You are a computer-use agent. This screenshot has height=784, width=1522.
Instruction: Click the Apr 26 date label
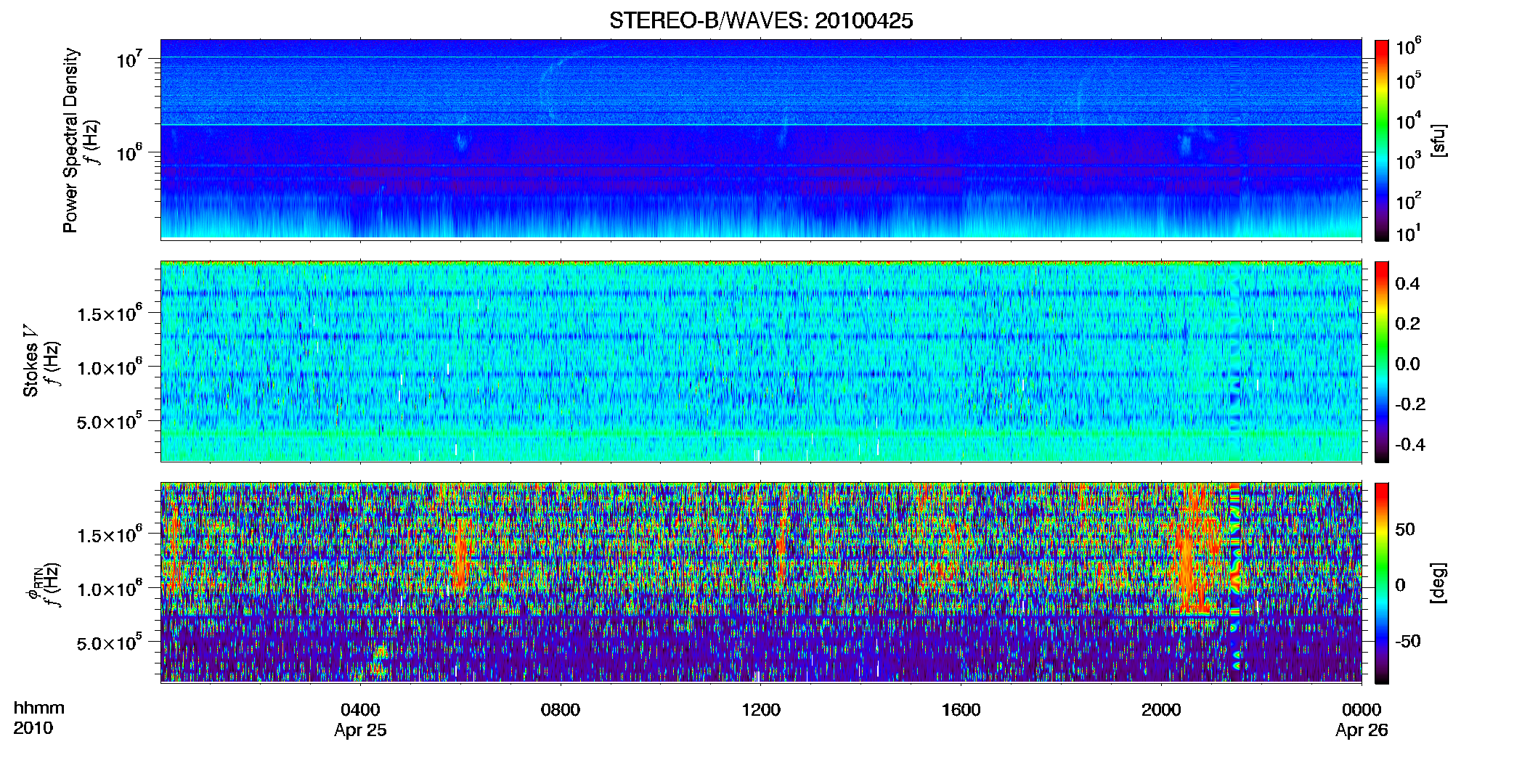tap(1362, 730)
